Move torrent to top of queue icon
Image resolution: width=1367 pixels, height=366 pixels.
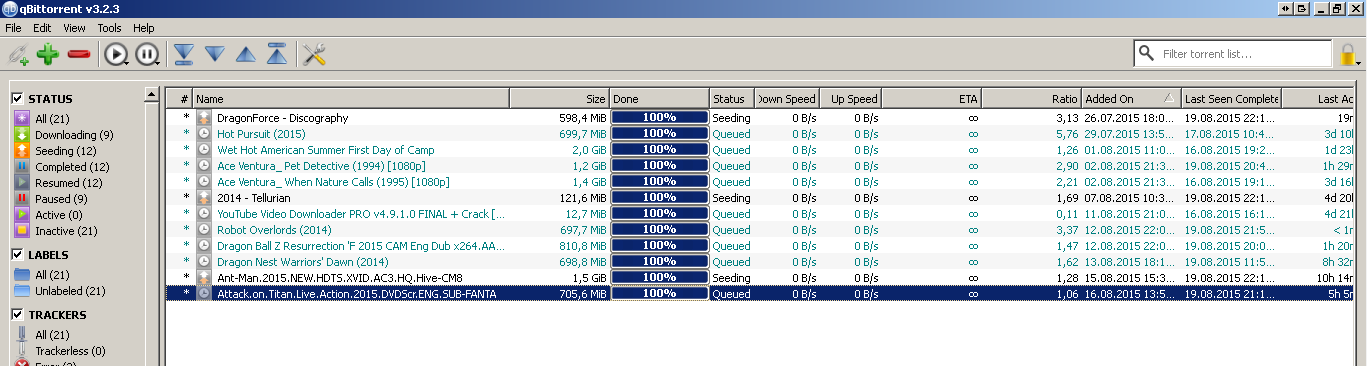coord(277,55)
